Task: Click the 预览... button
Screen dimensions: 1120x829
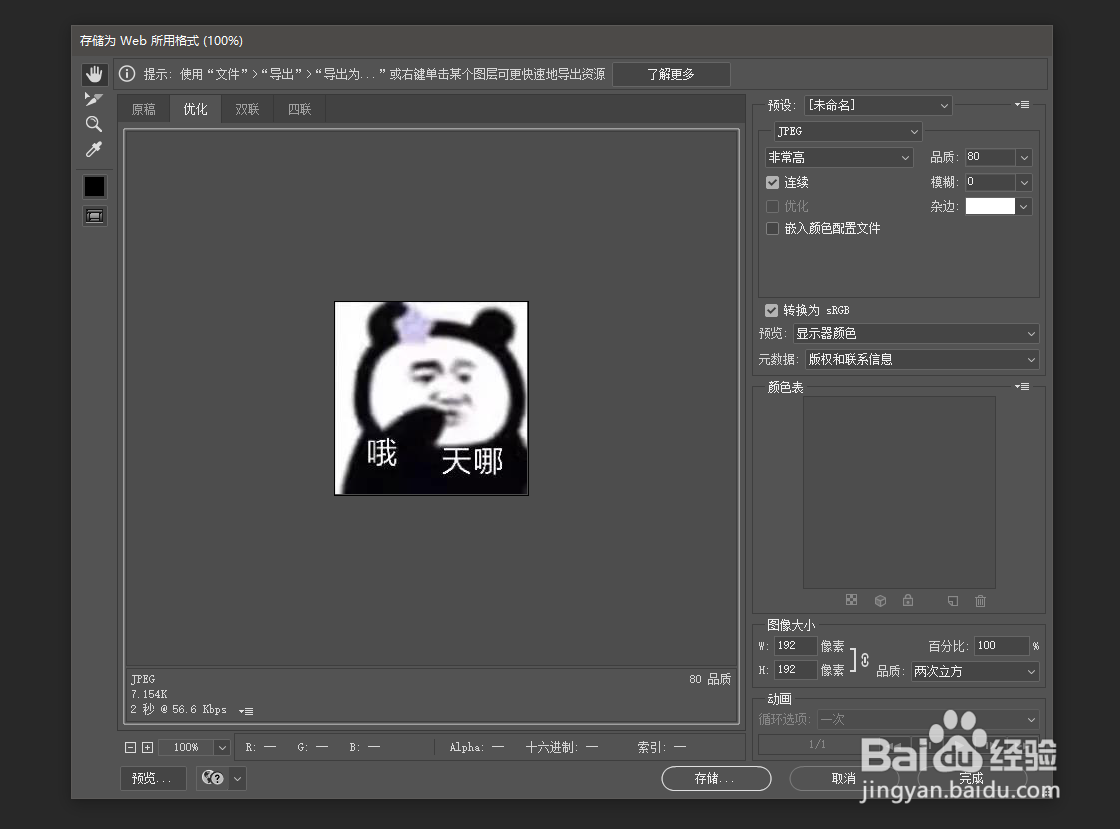Action: pyautogui.click(x=153, y=778)
